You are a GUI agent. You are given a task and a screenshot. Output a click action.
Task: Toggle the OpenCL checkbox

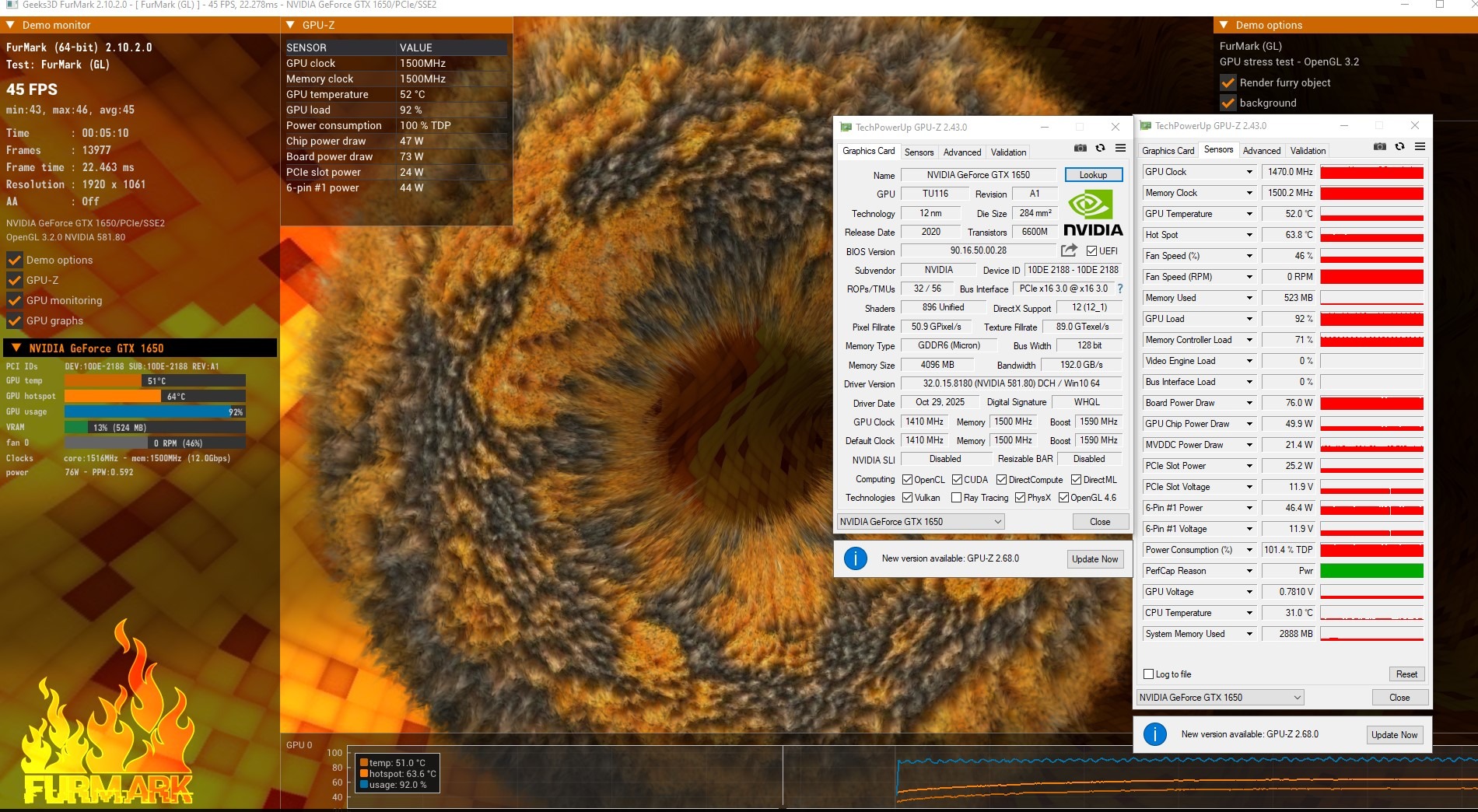pyautogui.click(x=907, y=479)
